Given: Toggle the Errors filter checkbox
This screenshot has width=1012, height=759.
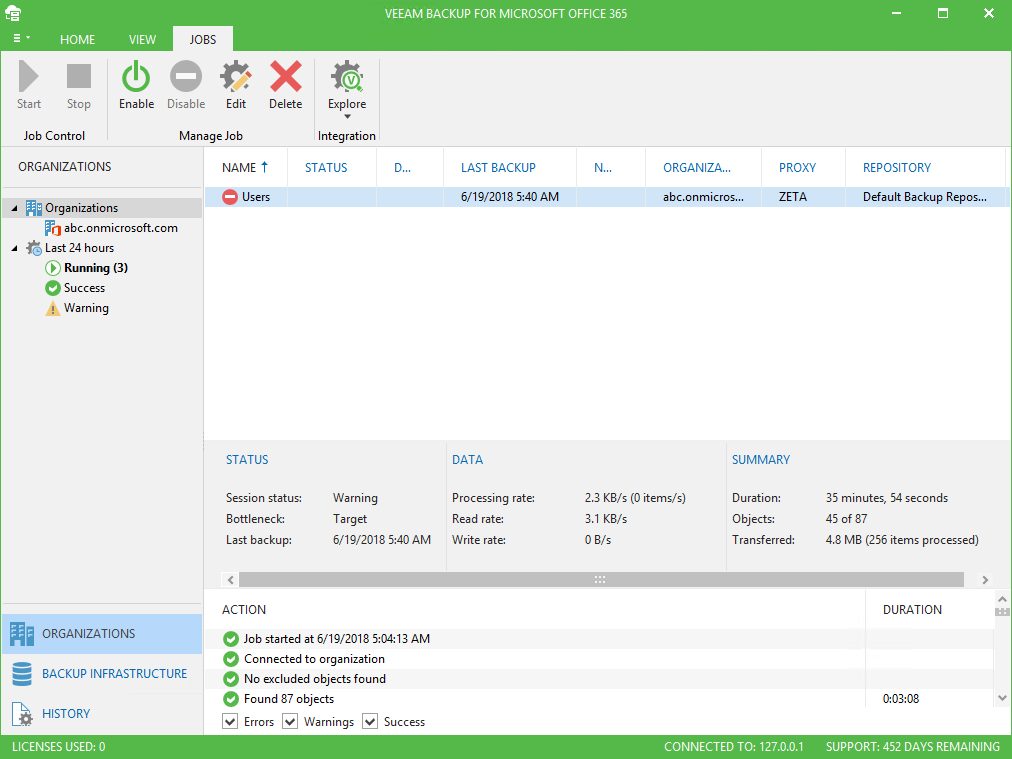Looking at the screenshot, I should click(x=230, y=722).
